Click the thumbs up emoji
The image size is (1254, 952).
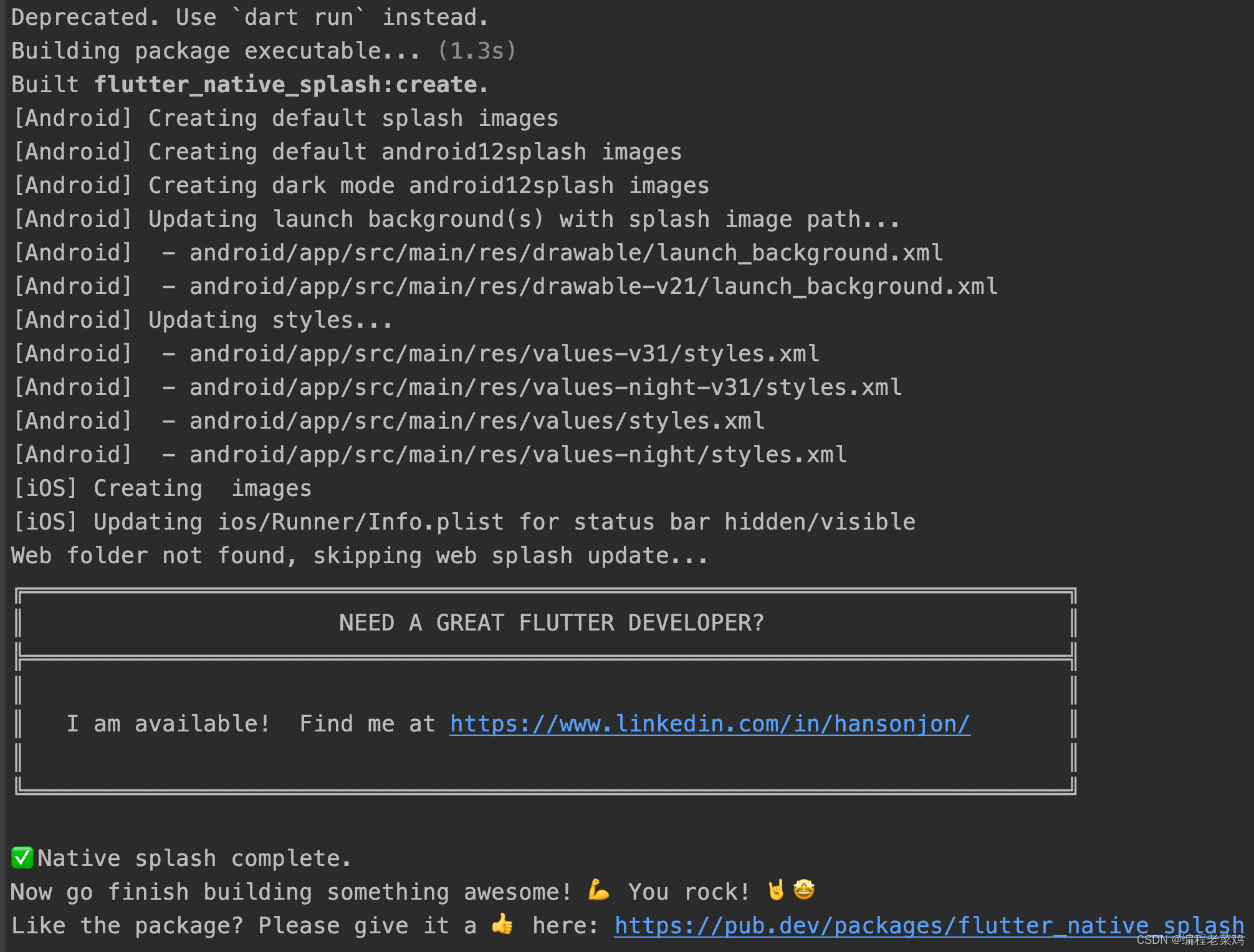tap(503, 924)
